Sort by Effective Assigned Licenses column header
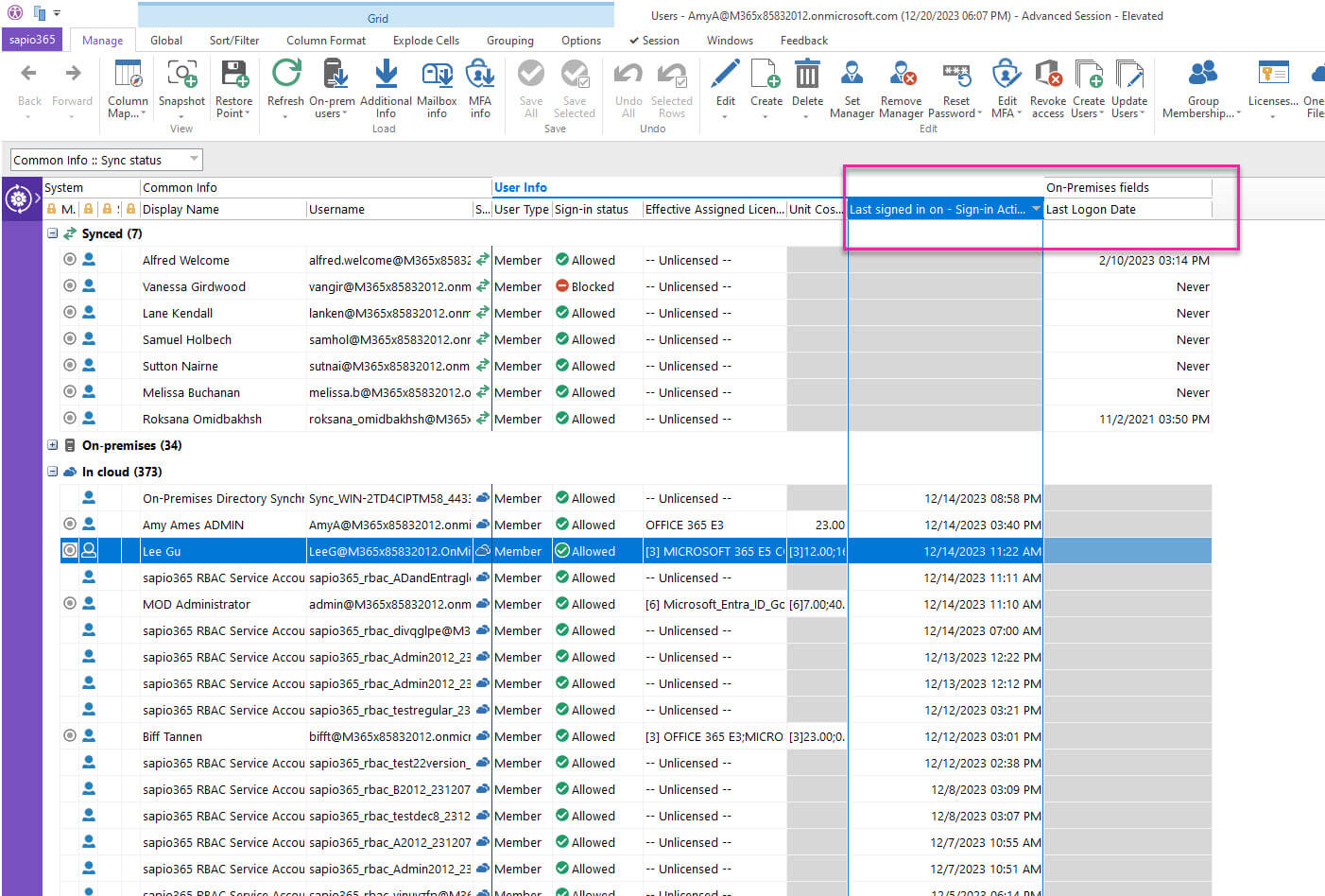Viewport: 1325px width, 896px height. click(x=714, y=209)
